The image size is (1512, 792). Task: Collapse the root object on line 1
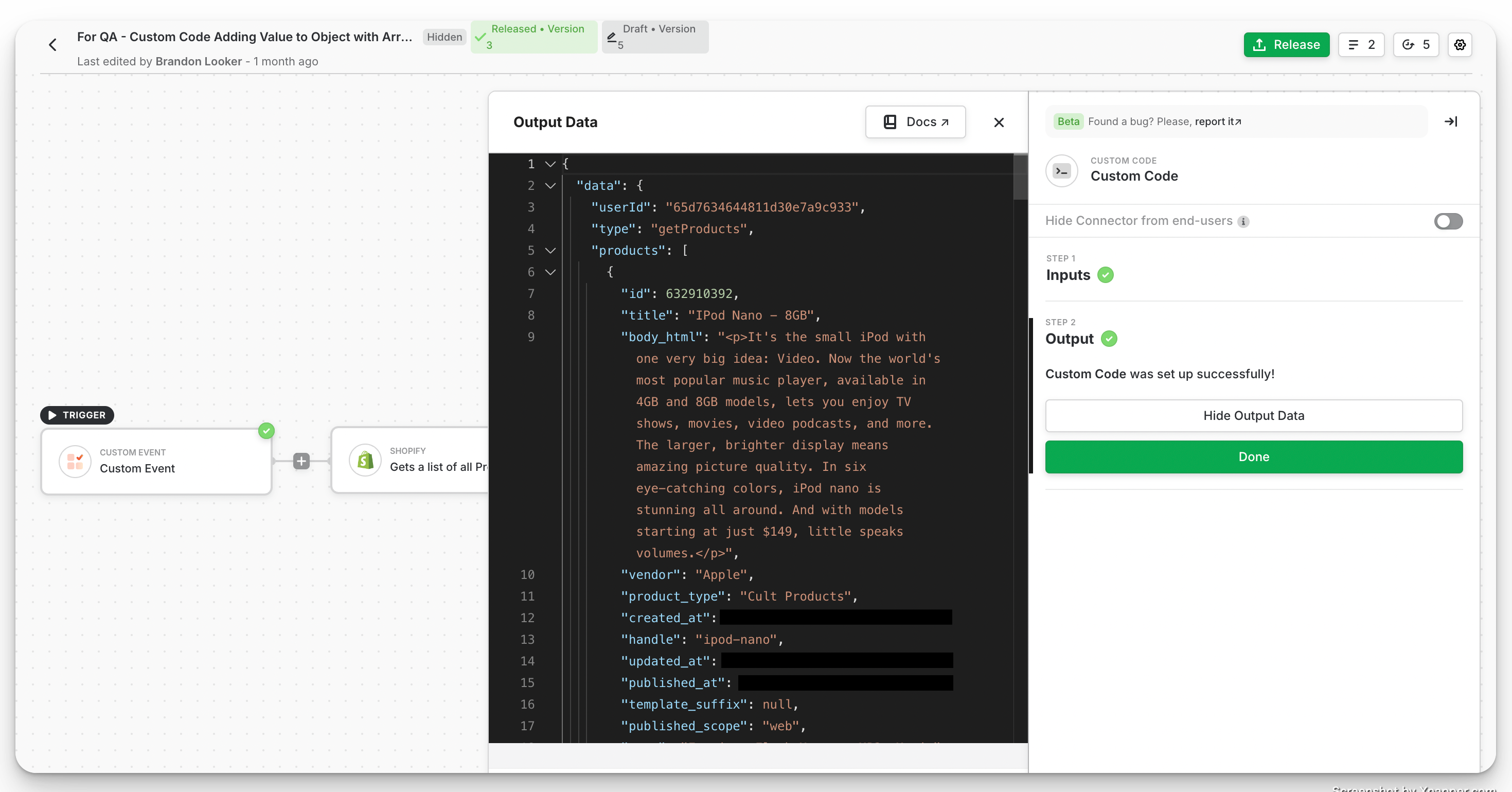[550, 164]
